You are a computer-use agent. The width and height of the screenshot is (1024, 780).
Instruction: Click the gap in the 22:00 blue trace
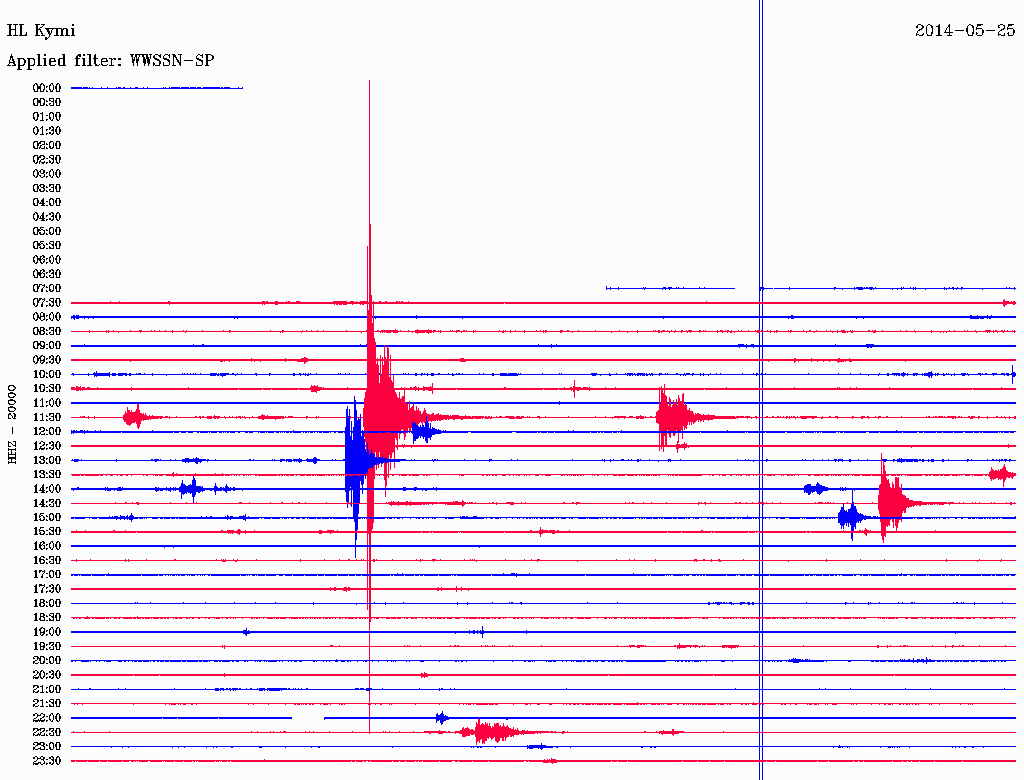pos(308,718)
